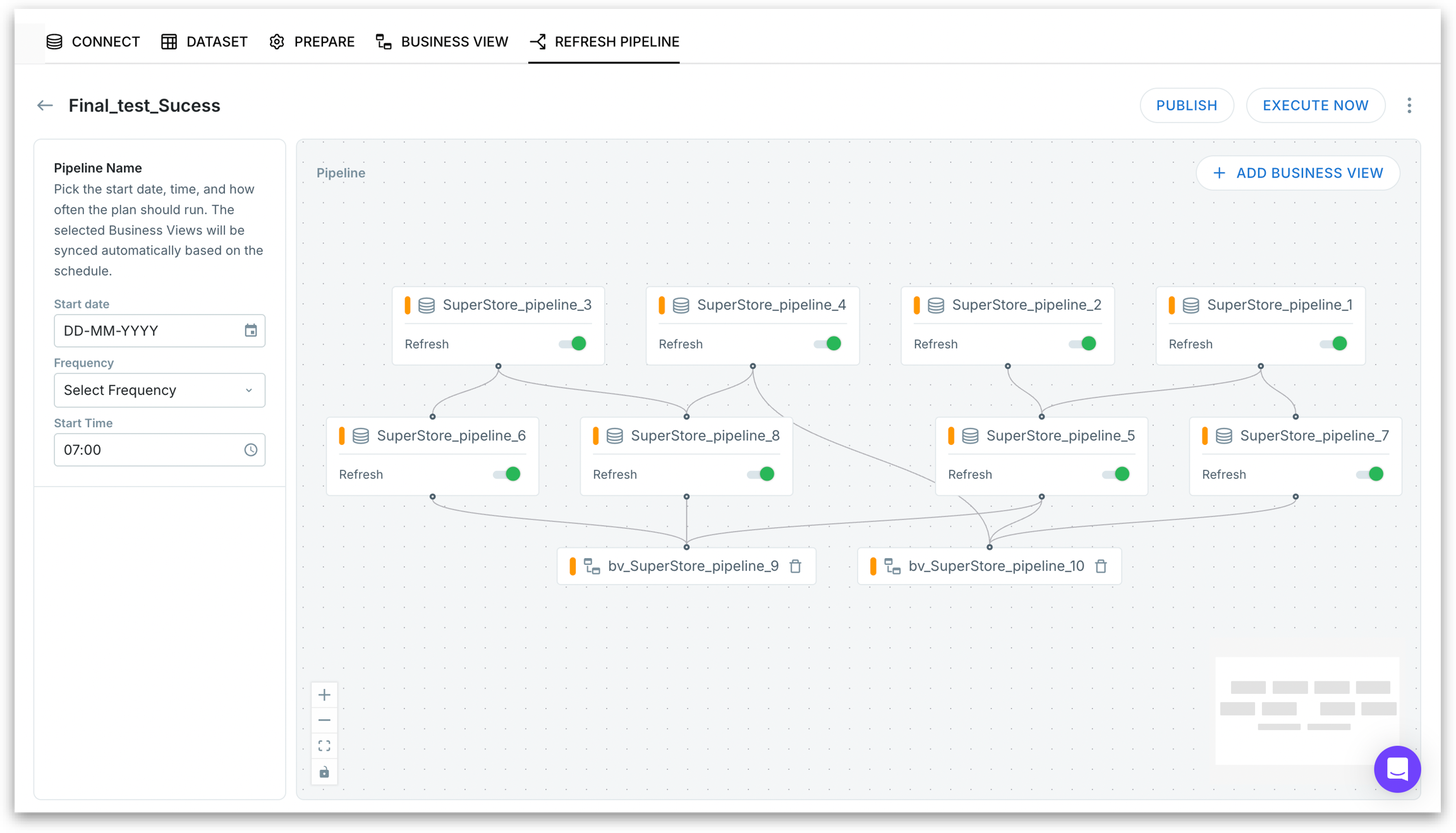
Task: Click the back arrow beside Final_test_Sucess
Action: point(45,106)
